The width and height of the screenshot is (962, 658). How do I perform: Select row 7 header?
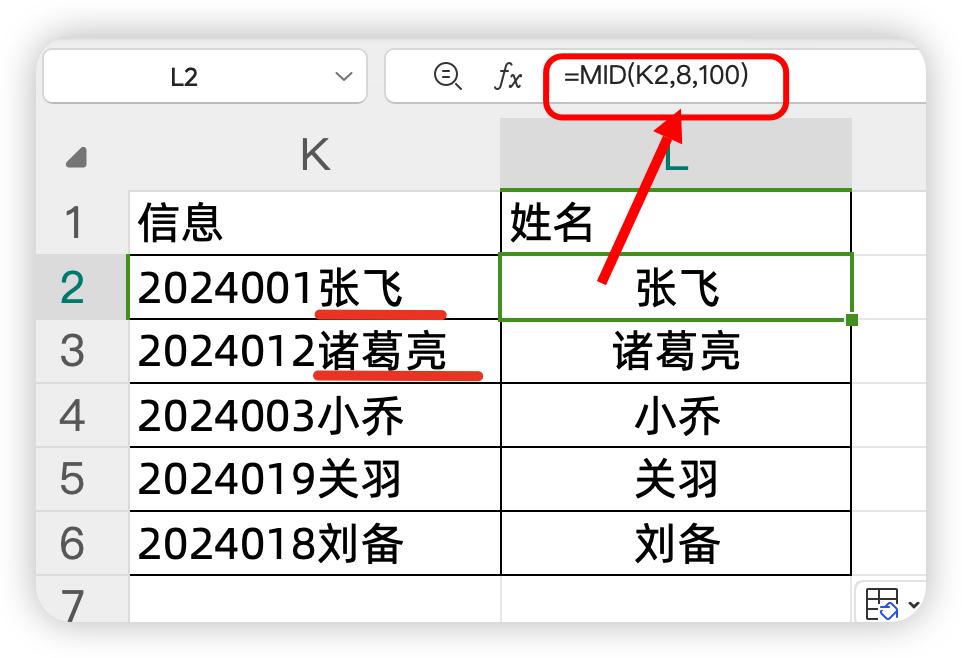coord(82,599)
